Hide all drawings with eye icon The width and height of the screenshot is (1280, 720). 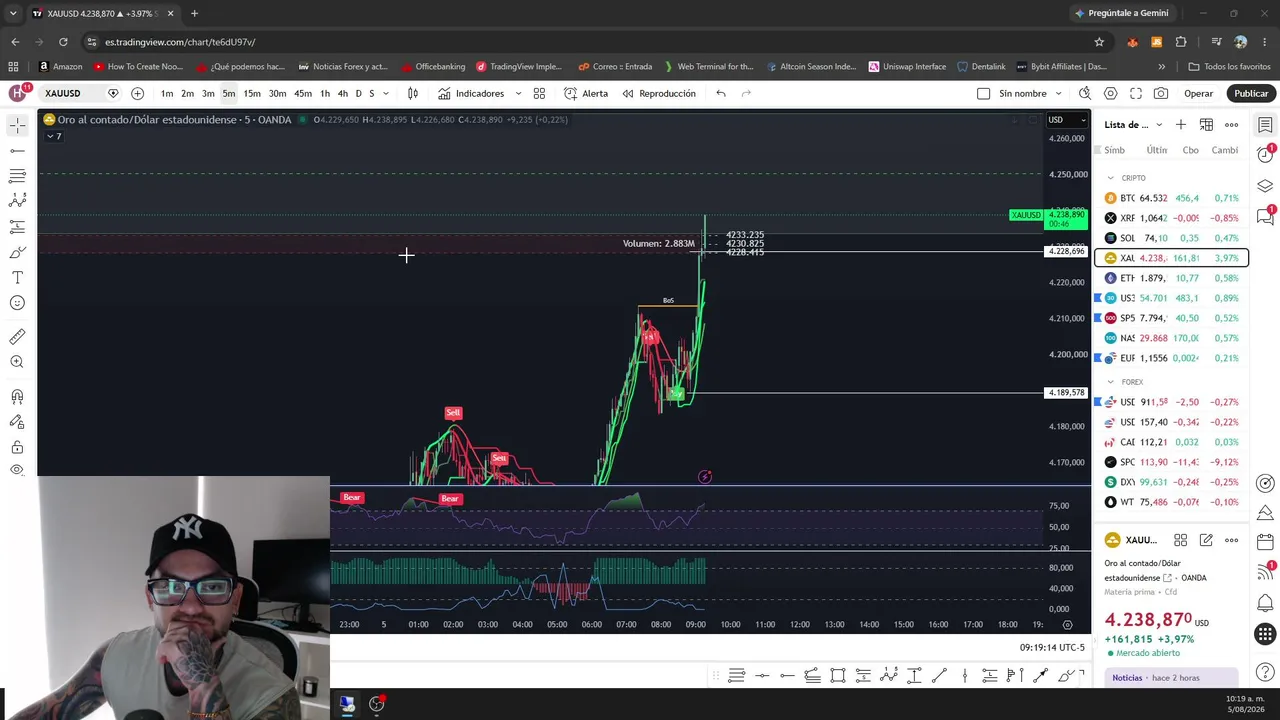[17, 470]
